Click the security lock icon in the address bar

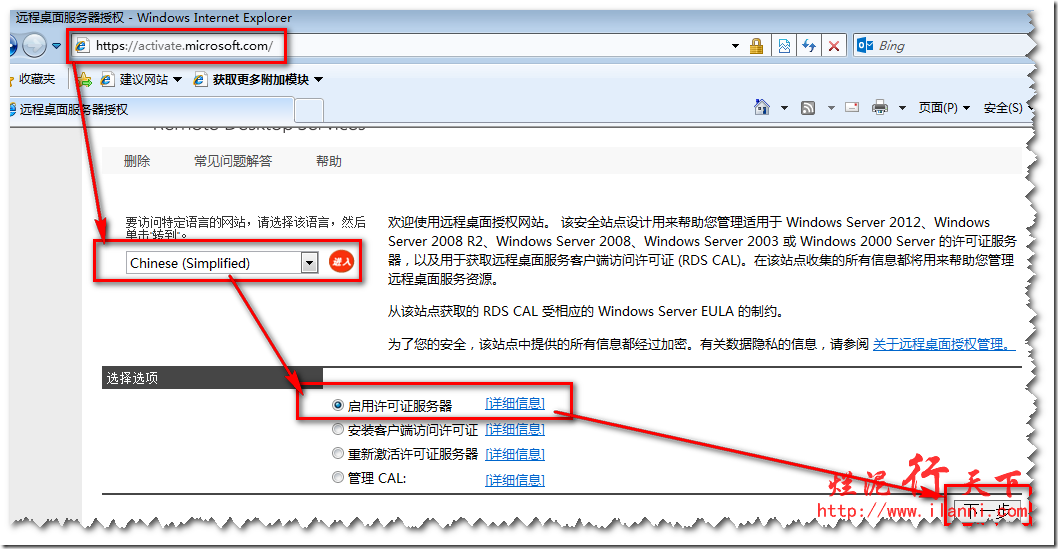756,46
